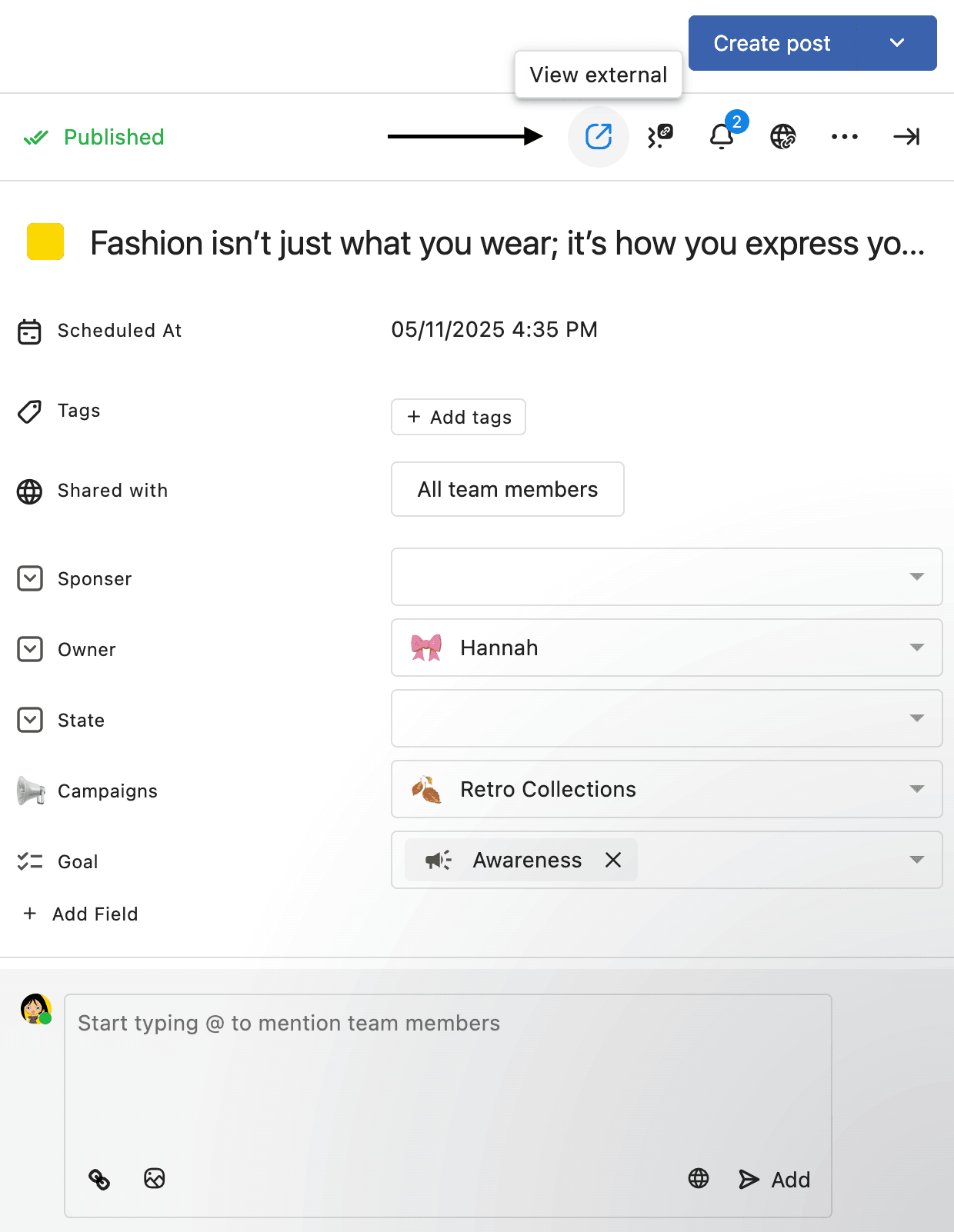Attach a link in comment box
Viewport: 954px width, 1232px height.
(x=99, y=1179)
